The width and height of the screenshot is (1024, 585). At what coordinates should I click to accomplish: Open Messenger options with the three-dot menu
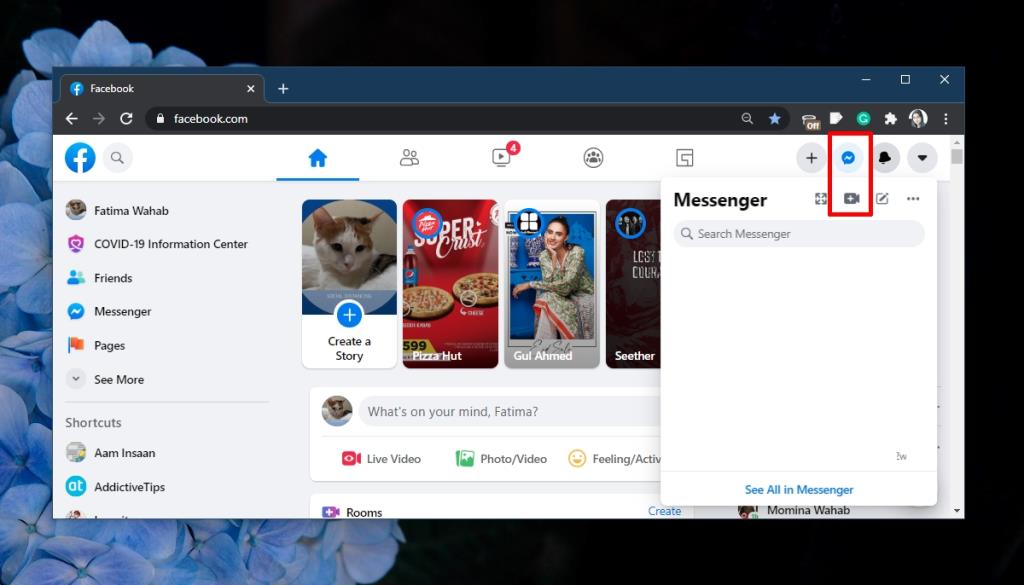[912, 198]
